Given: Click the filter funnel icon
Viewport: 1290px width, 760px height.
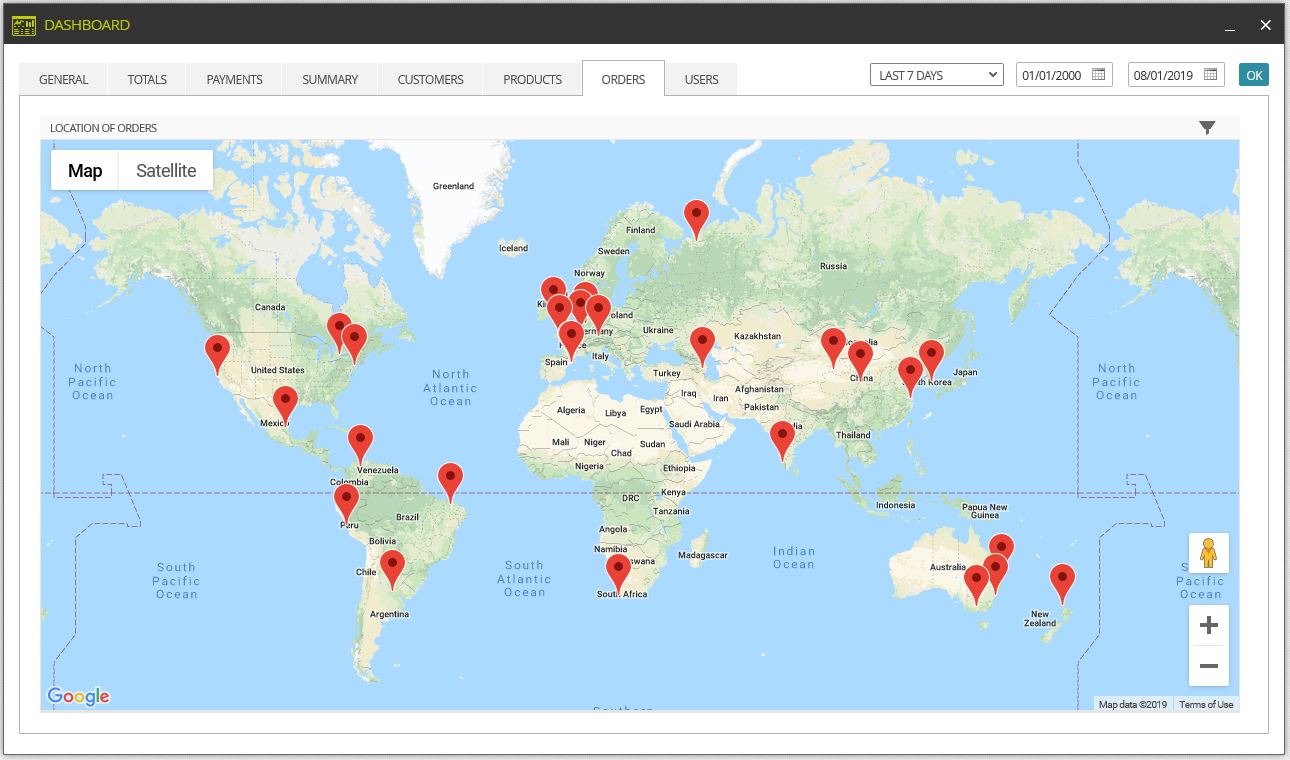Looking at the screenshot, I should pos(1207,127).
